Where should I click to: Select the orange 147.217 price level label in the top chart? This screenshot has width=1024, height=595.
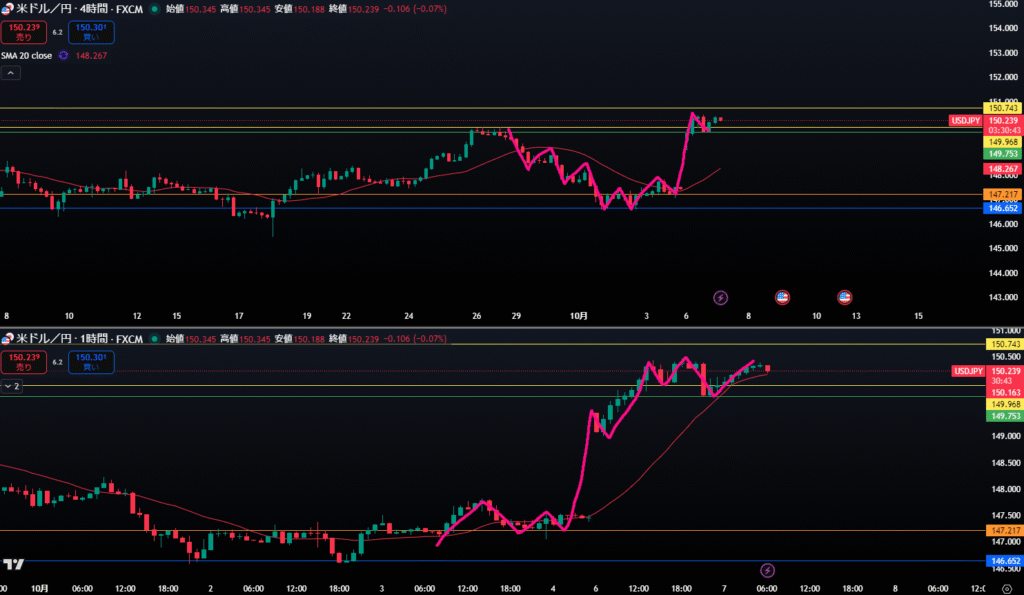click(1002, 194)
